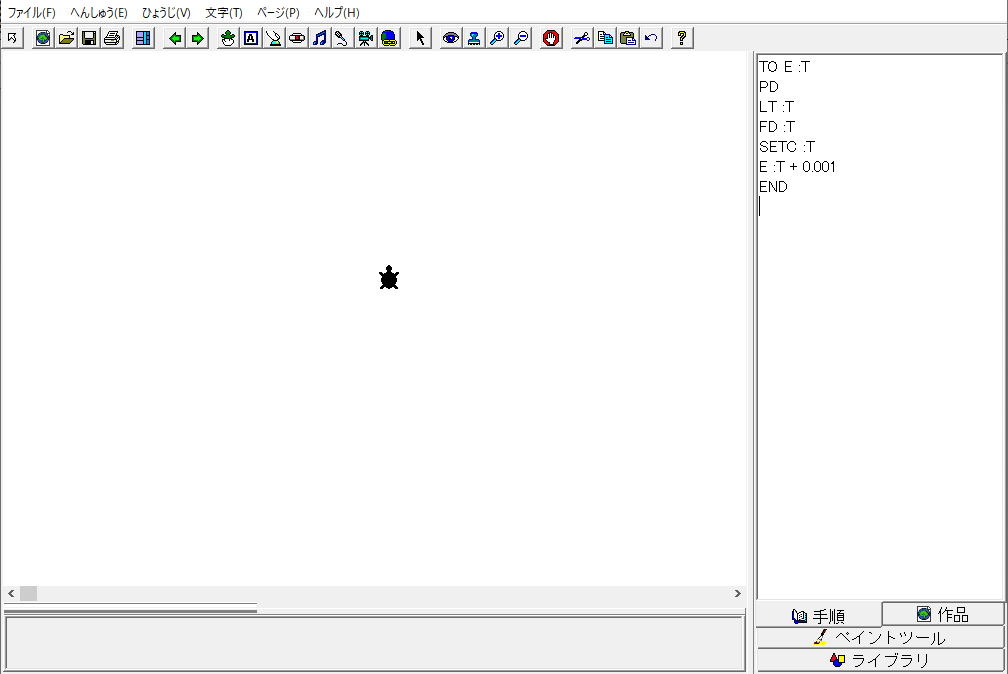Select the pointer arrow tool
The image size is (1008, 674).
click(x=420, y=38)
